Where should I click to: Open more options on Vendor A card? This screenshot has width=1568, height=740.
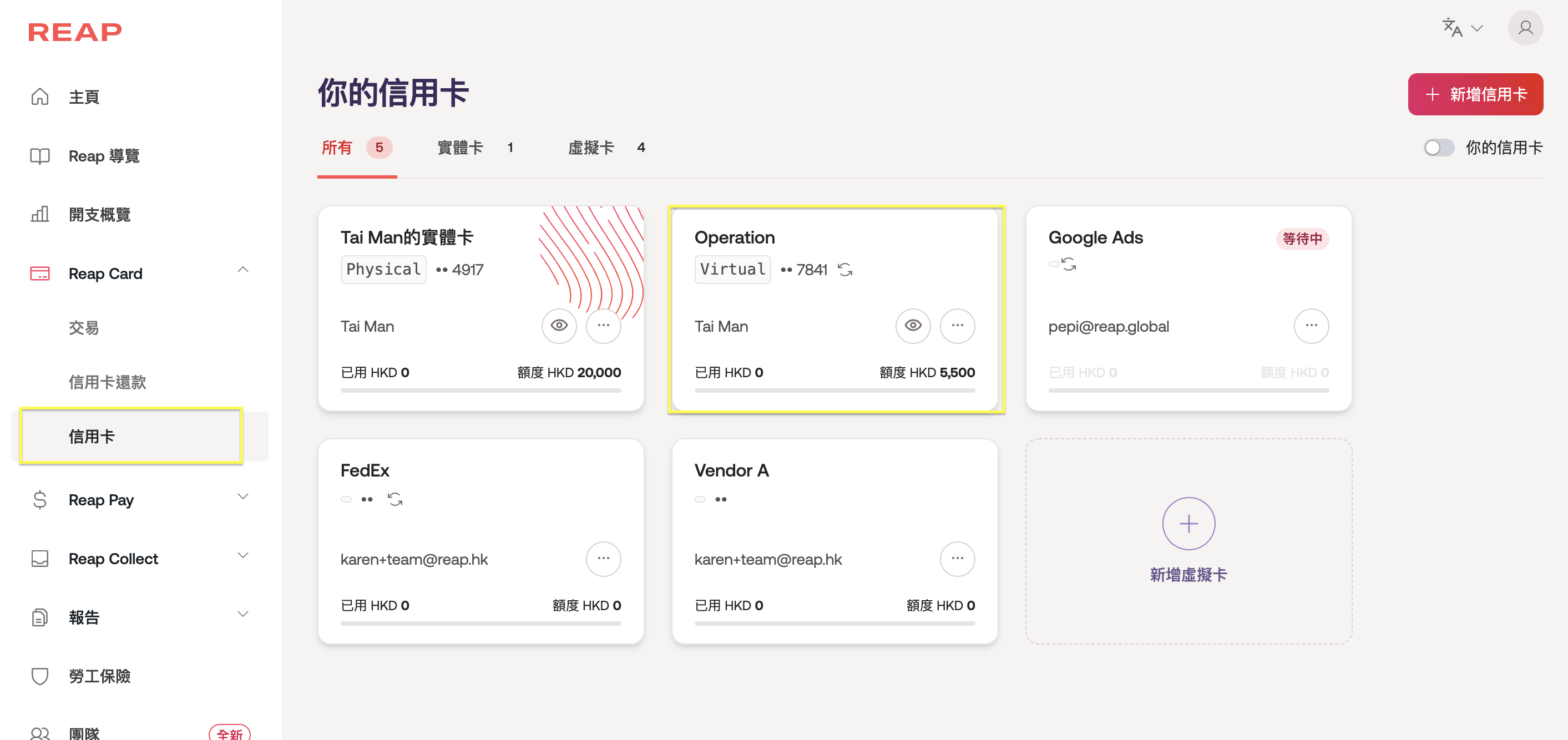click(957, 559)
